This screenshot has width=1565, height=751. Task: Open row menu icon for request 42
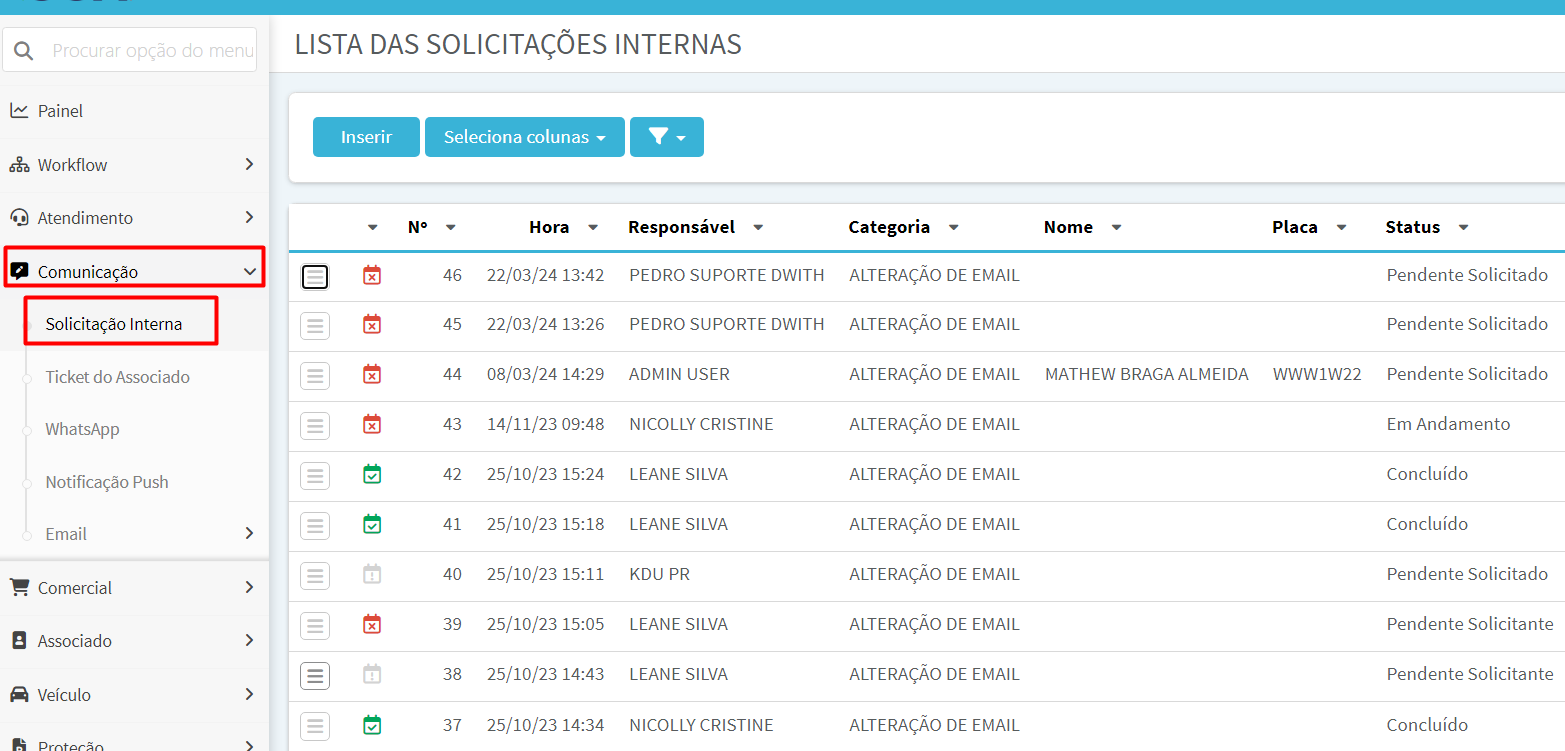tap(315, 475)
